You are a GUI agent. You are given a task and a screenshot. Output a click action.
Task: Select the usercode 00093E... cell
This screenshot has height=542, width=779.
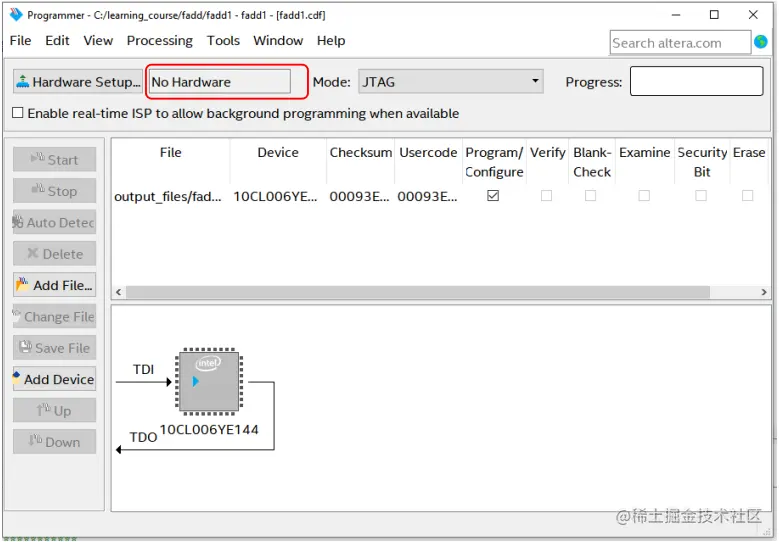pyautogui.click(x=427, y=197)
